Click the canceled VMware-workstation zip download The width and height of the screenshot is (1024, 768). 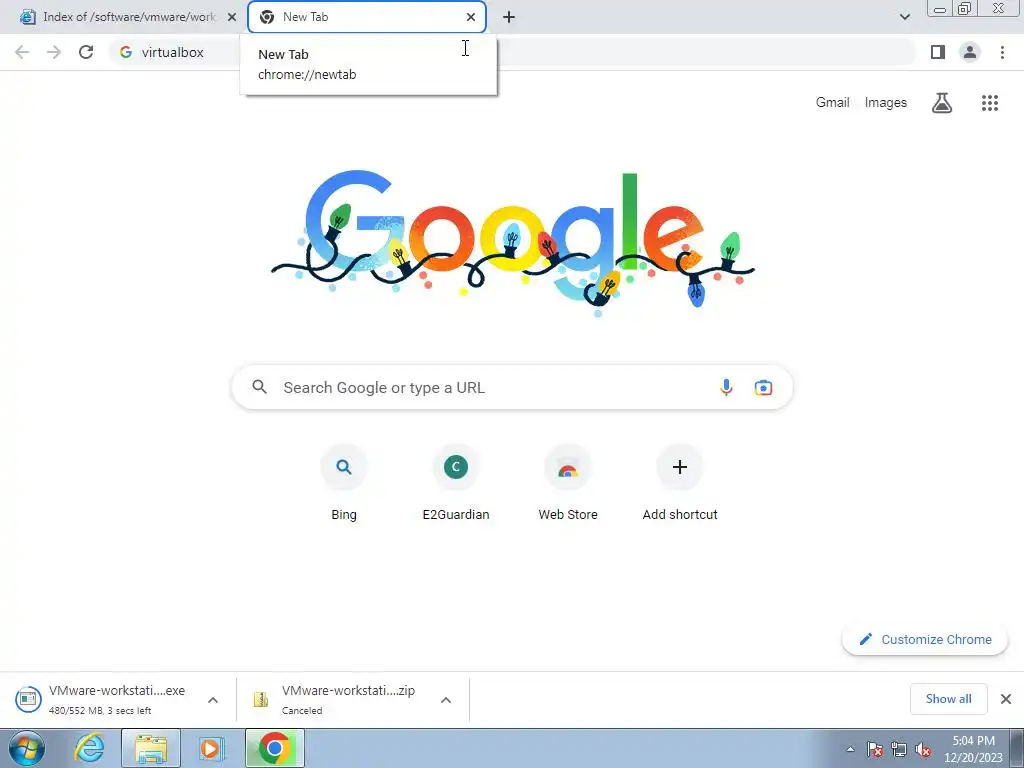[x=334, y=699]
